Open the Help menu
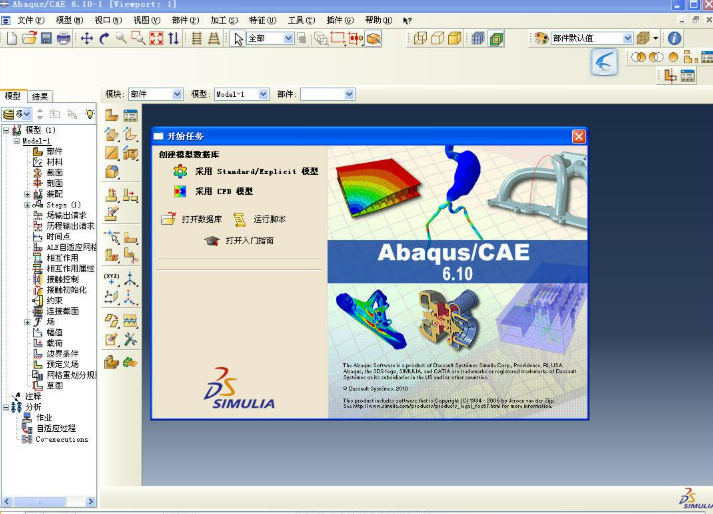The image size is (713, 514). click(x=378, y=20)
